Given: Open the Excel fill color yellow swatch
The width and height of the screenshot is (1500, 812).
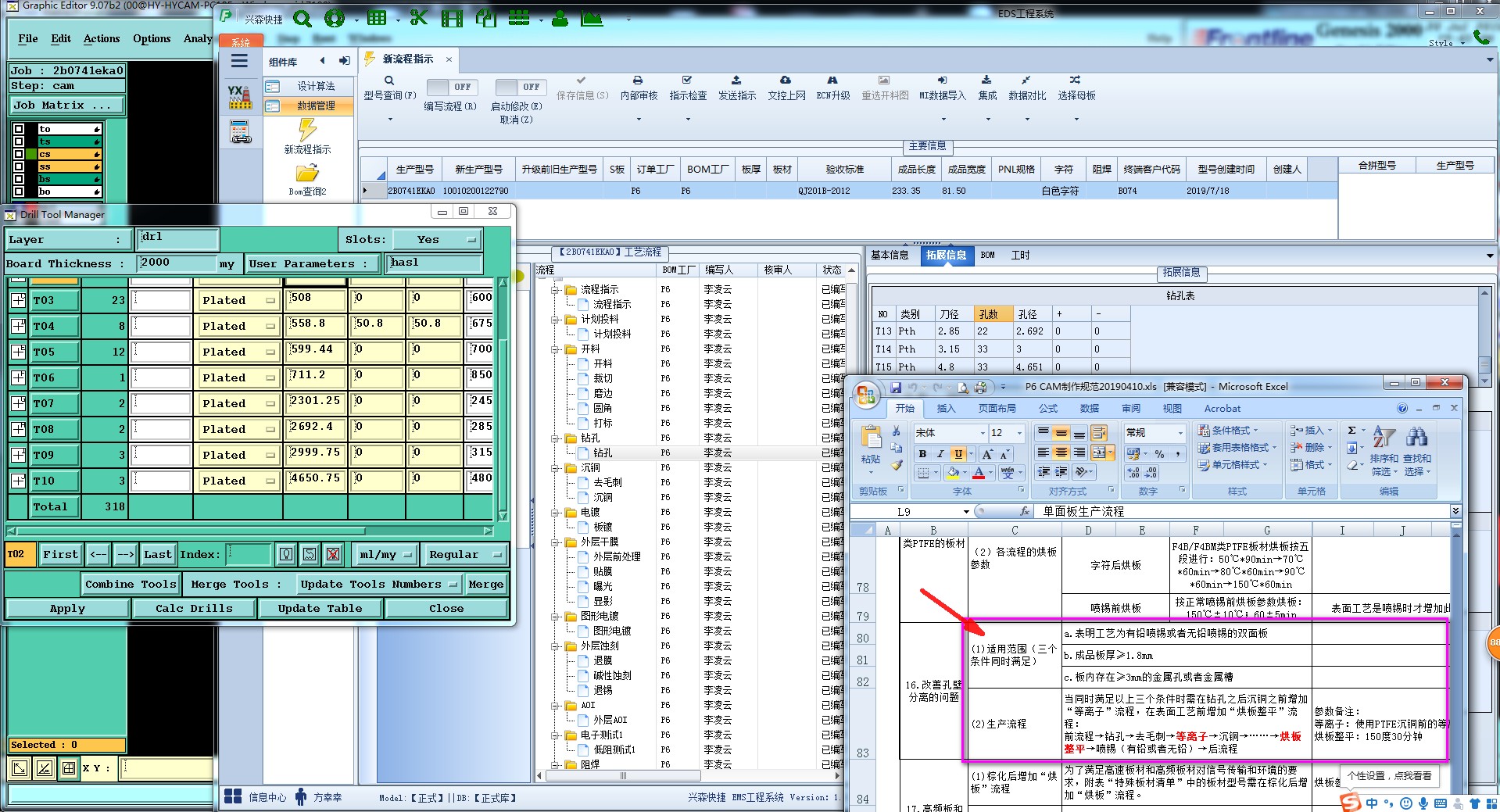Looking at the screenshot, I should [x=953, y=473].
